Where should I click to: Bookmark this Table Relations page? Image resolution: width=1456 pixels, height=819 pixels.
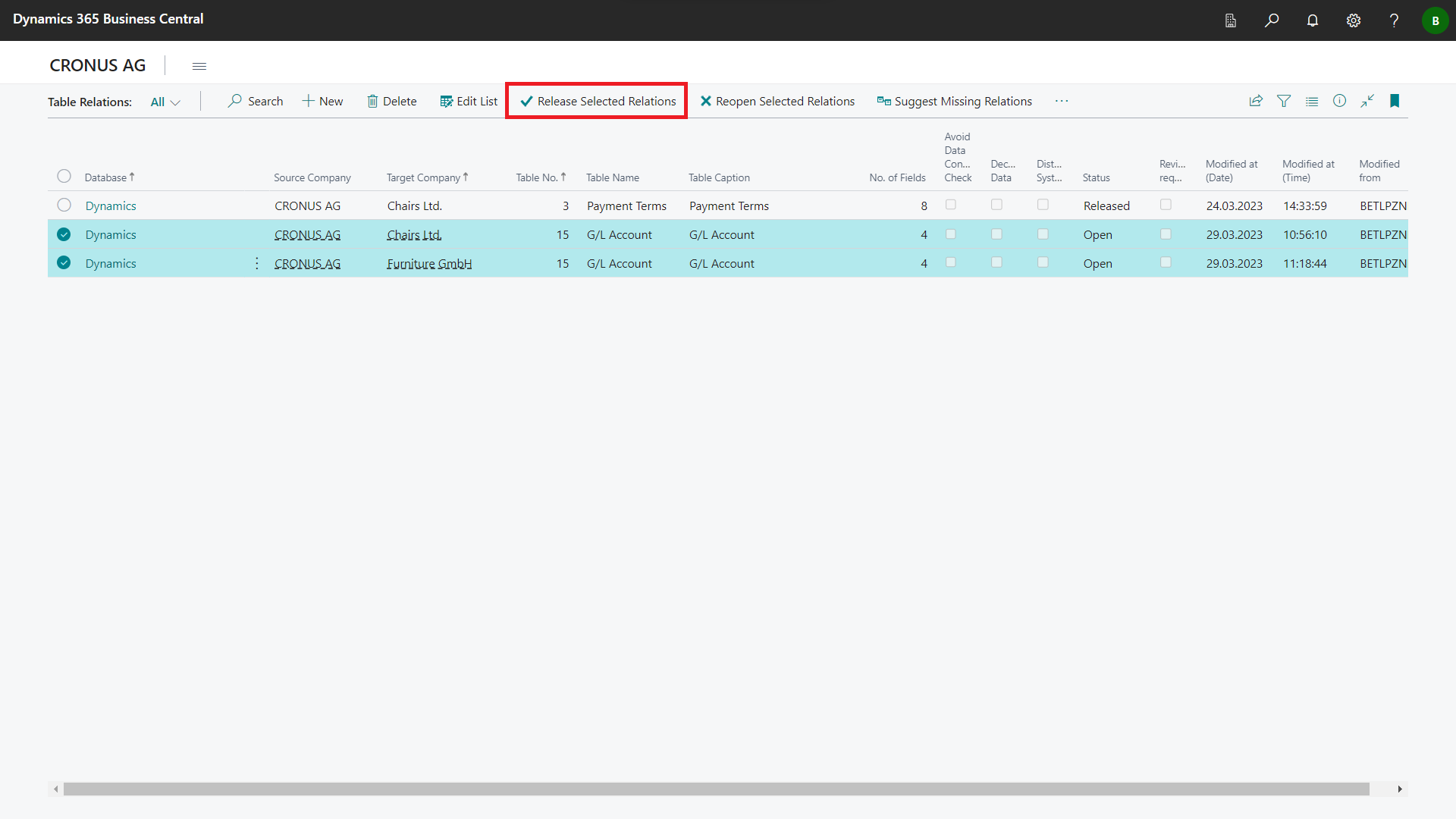pyautogui.click(x=1395, y=101)
